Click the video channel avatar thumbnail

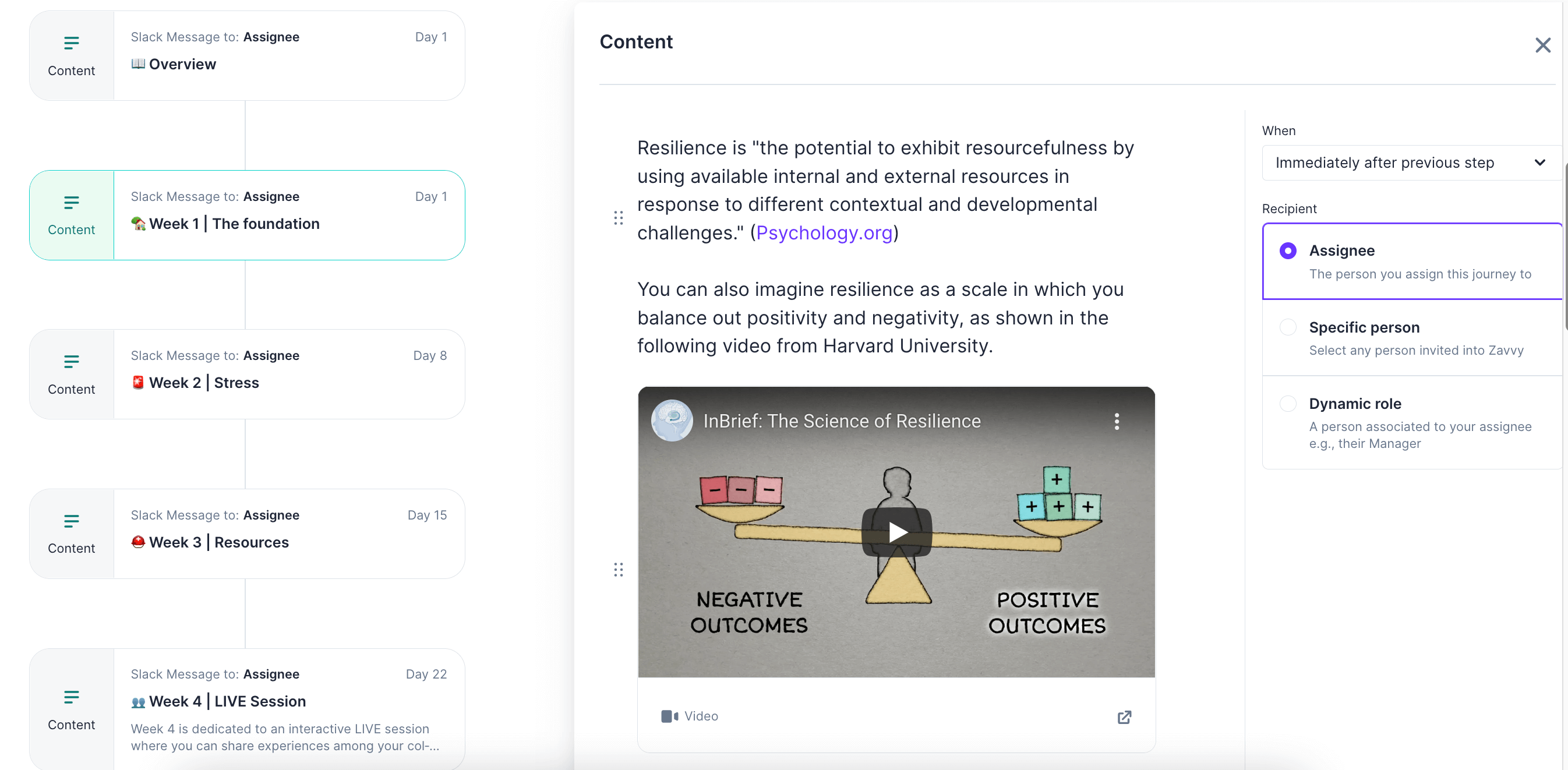tap(672, 421)
